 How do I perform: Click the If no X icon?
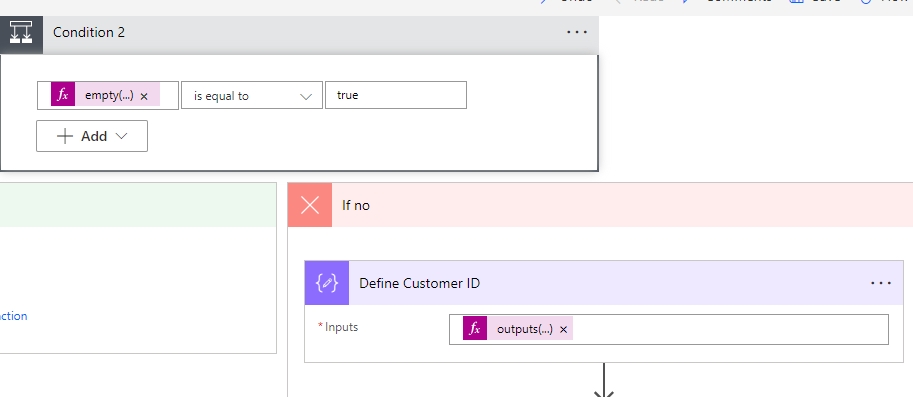[310, 205]
